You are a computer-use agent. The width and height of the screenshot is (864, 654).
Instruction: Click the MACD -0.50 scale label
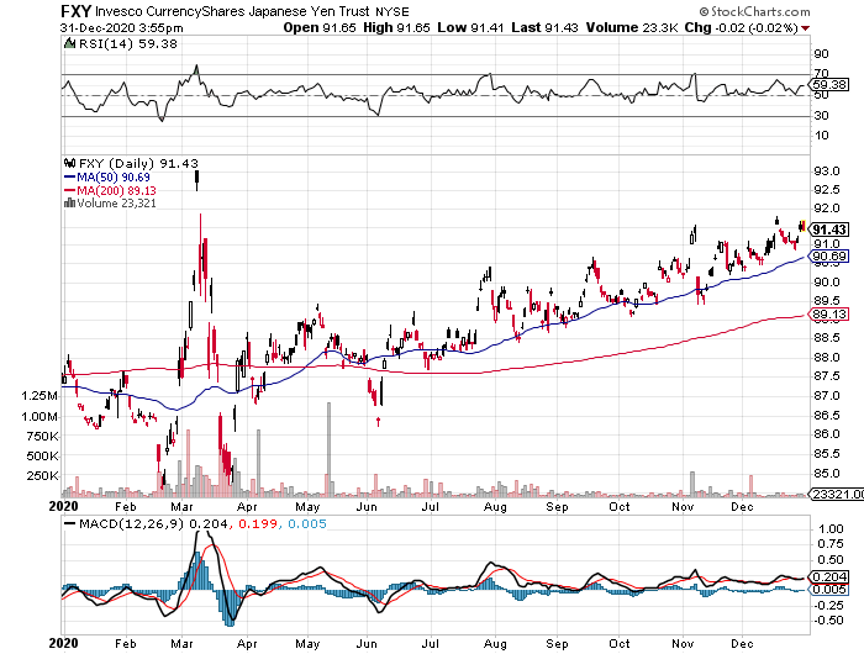[829, 620]
